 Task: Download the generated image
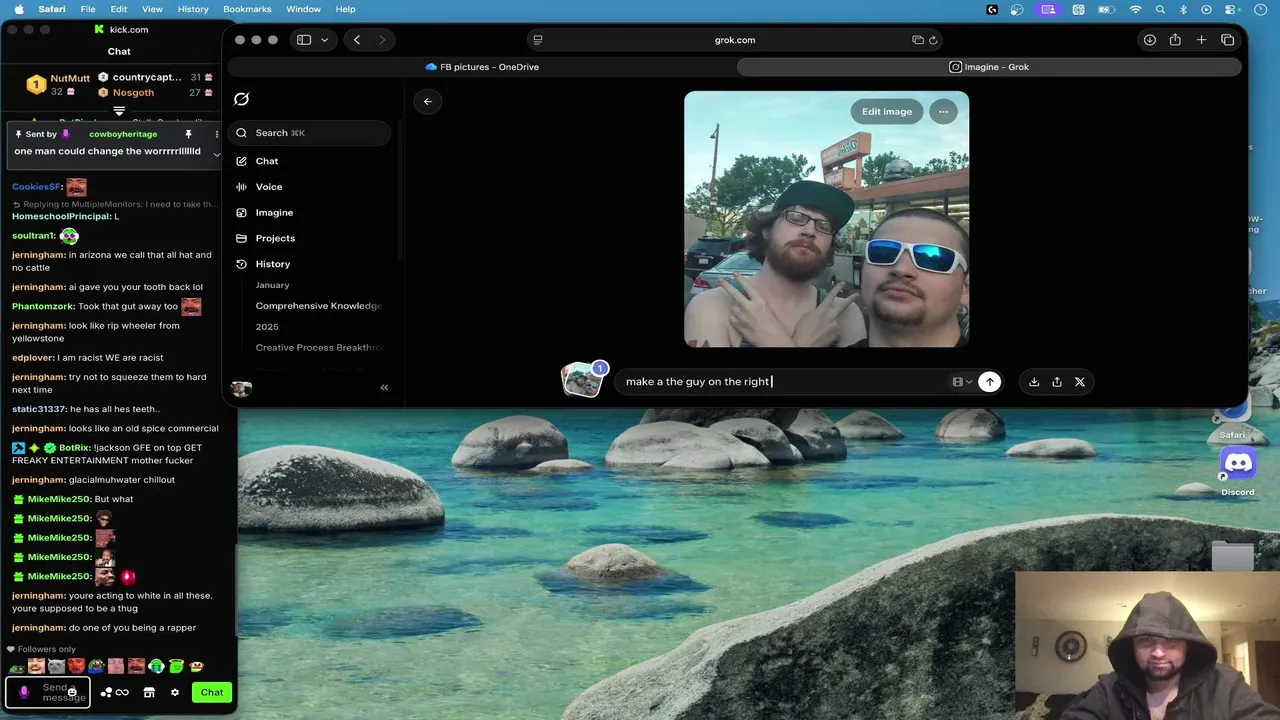pyautogui.click(x=1034, y=382)
